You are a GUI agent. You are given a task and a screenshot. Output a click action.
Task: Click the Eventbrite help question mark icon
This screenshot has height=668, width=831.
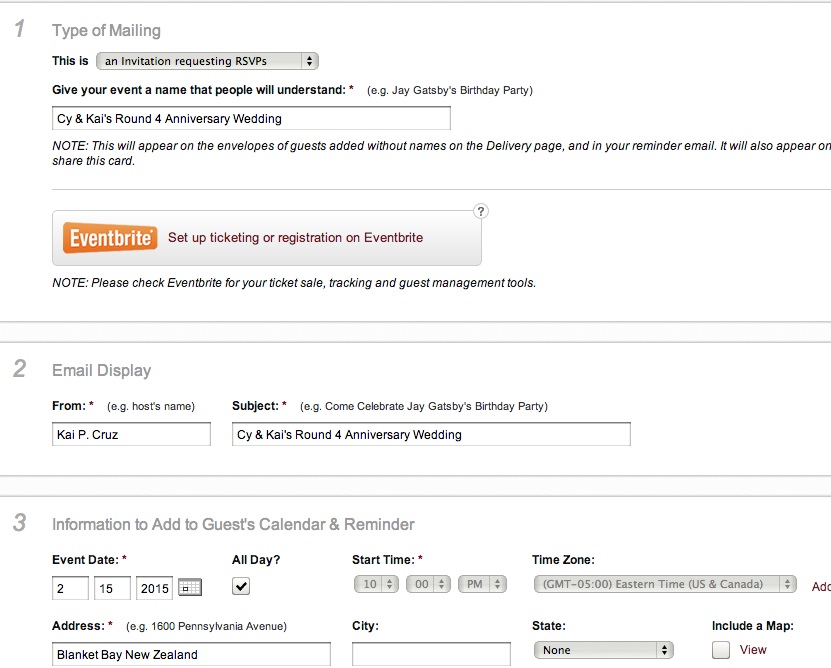481,211
